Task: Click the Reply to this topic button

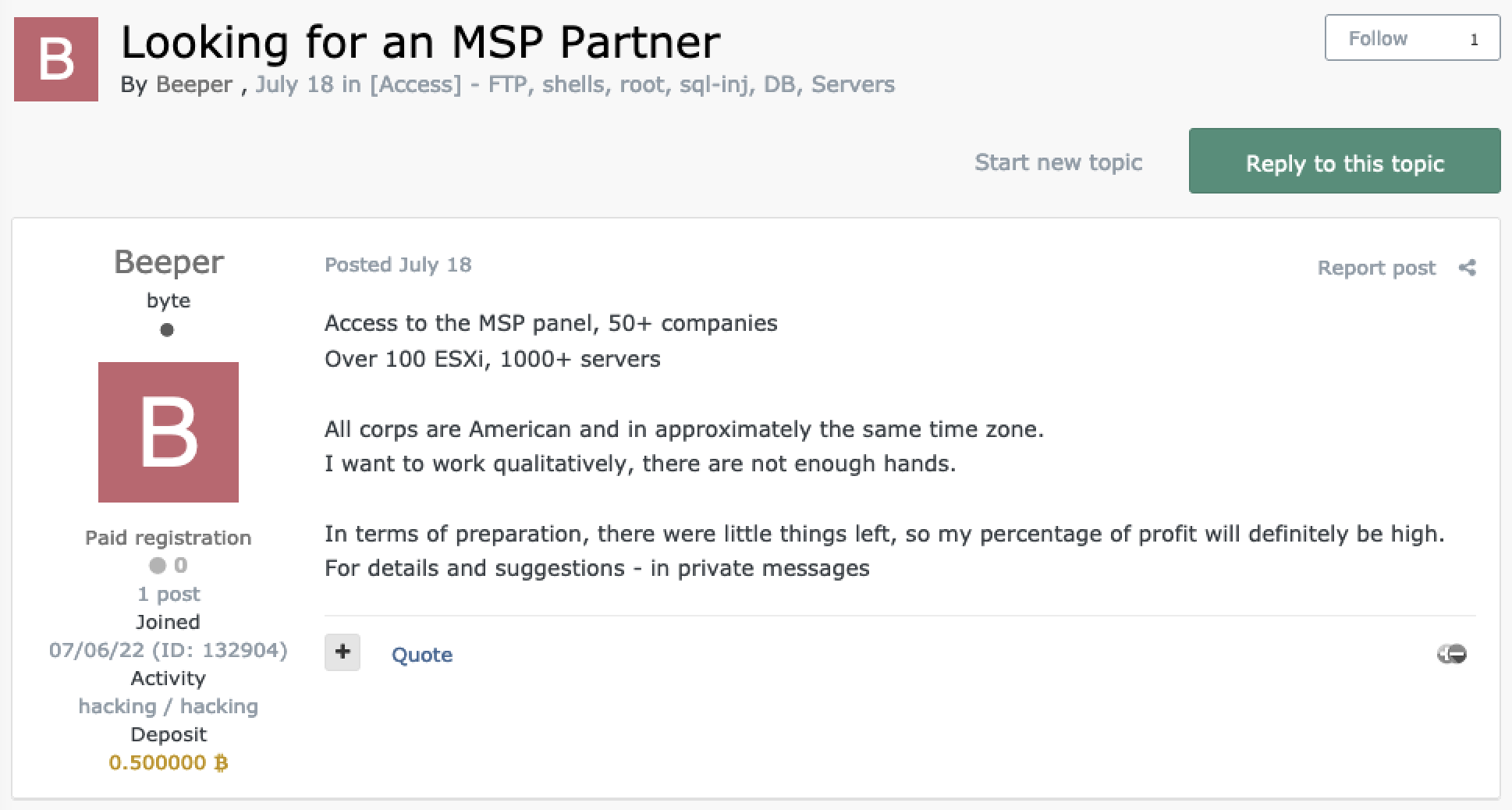Action: [1345, 161]
